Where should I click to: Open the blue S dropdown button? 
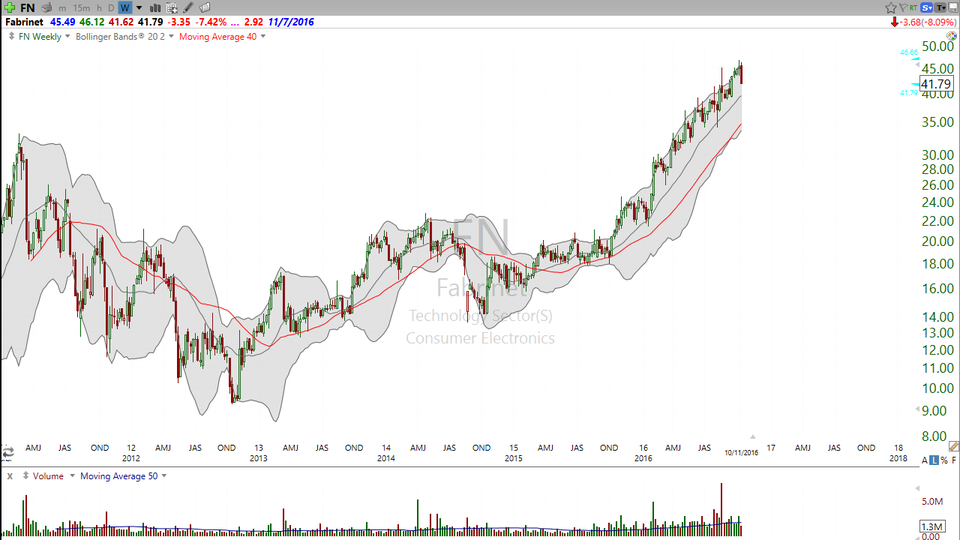pyautogui.click(x=926, y=8)
